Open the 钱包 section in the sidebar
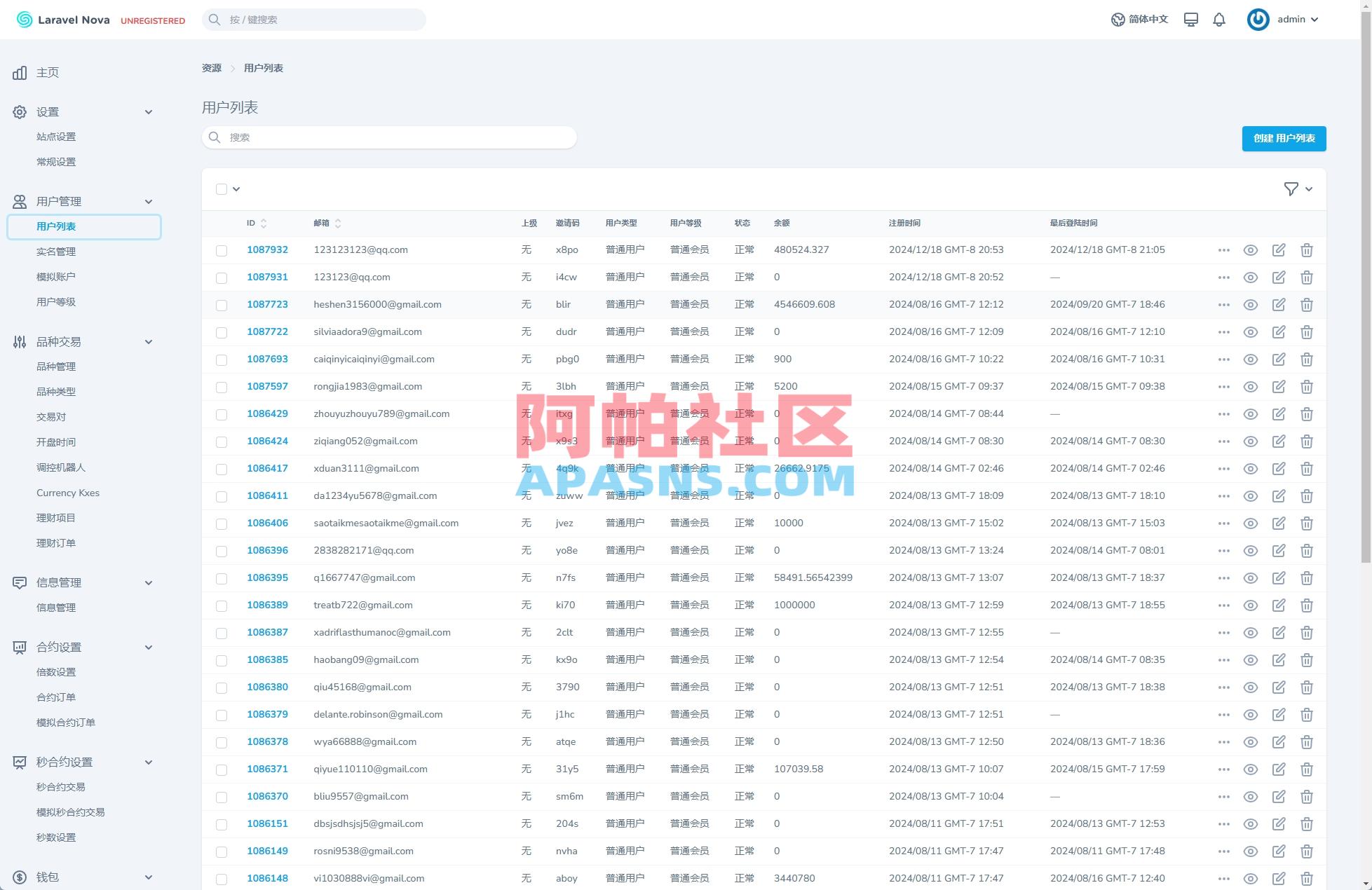 coord(49,876)
